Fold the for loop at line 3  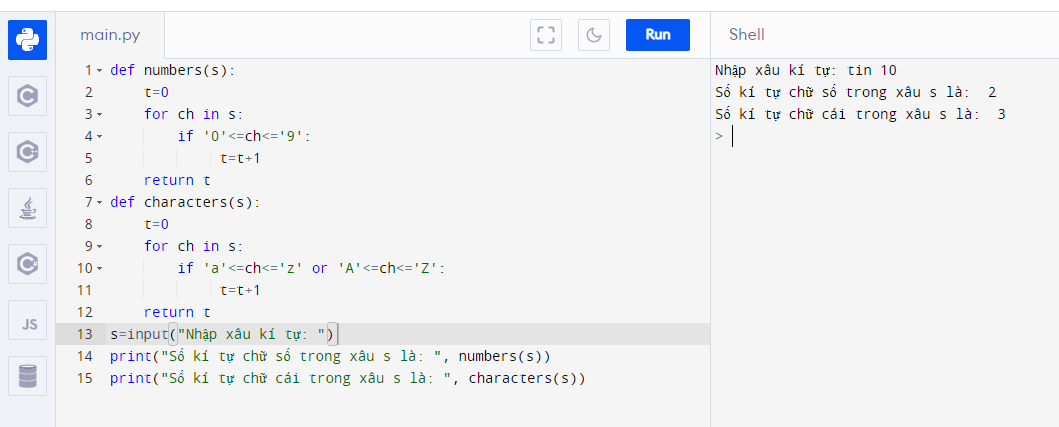100,115
